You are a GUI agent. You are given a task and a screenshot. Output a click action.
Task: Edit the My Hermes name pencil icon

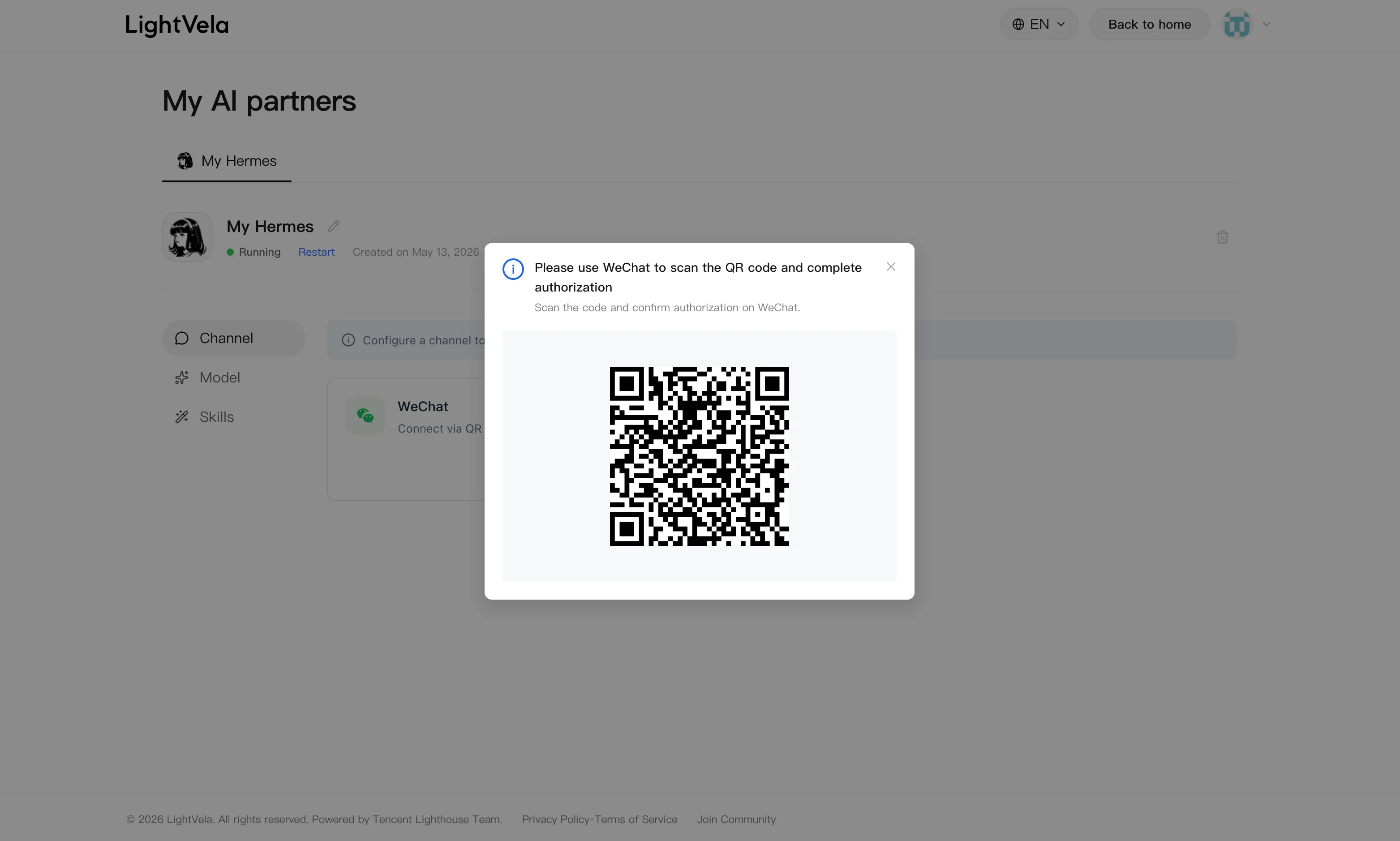click(x=333, y=226)
